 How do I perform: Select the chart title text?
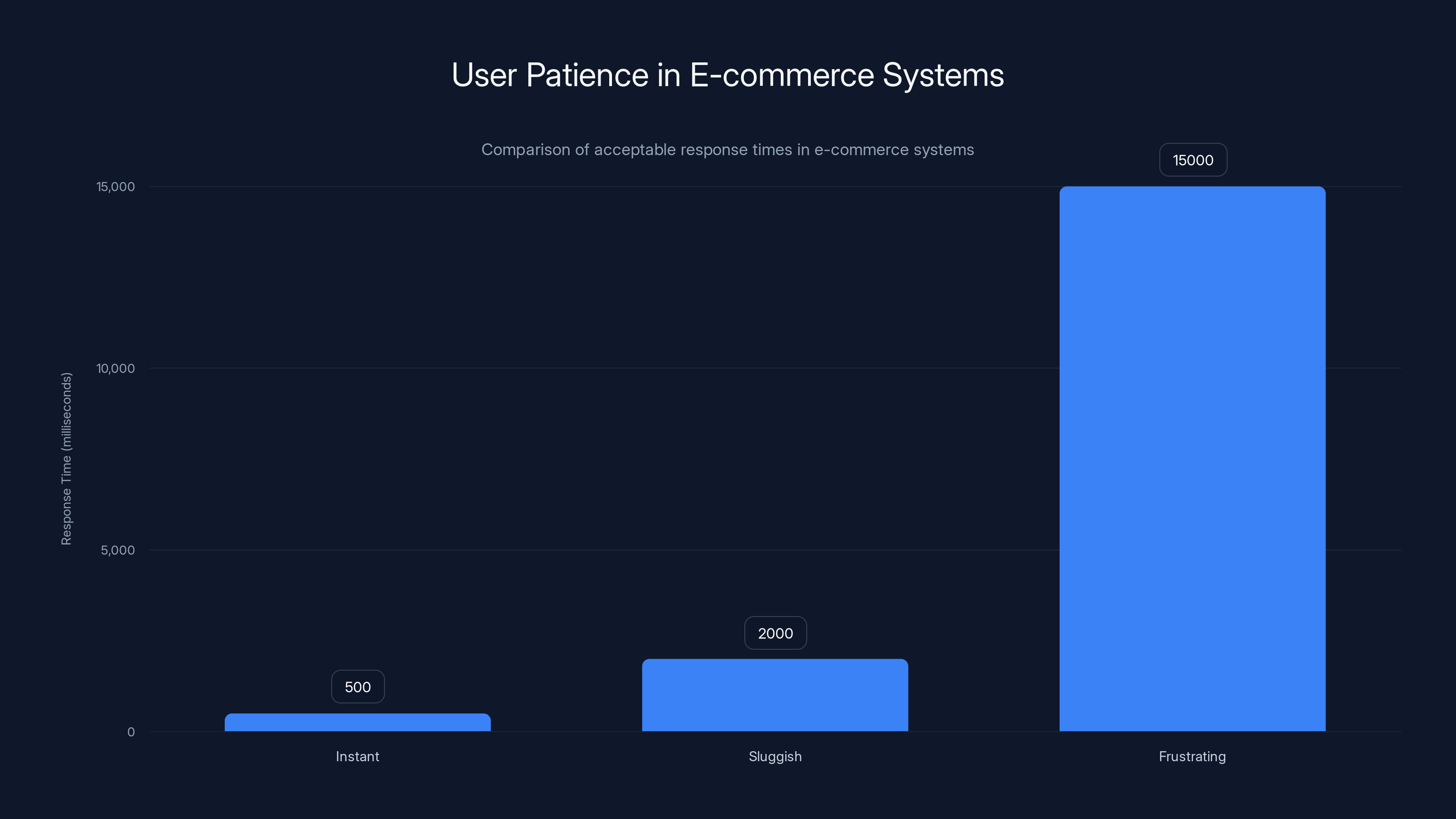[x=728, y=74]
